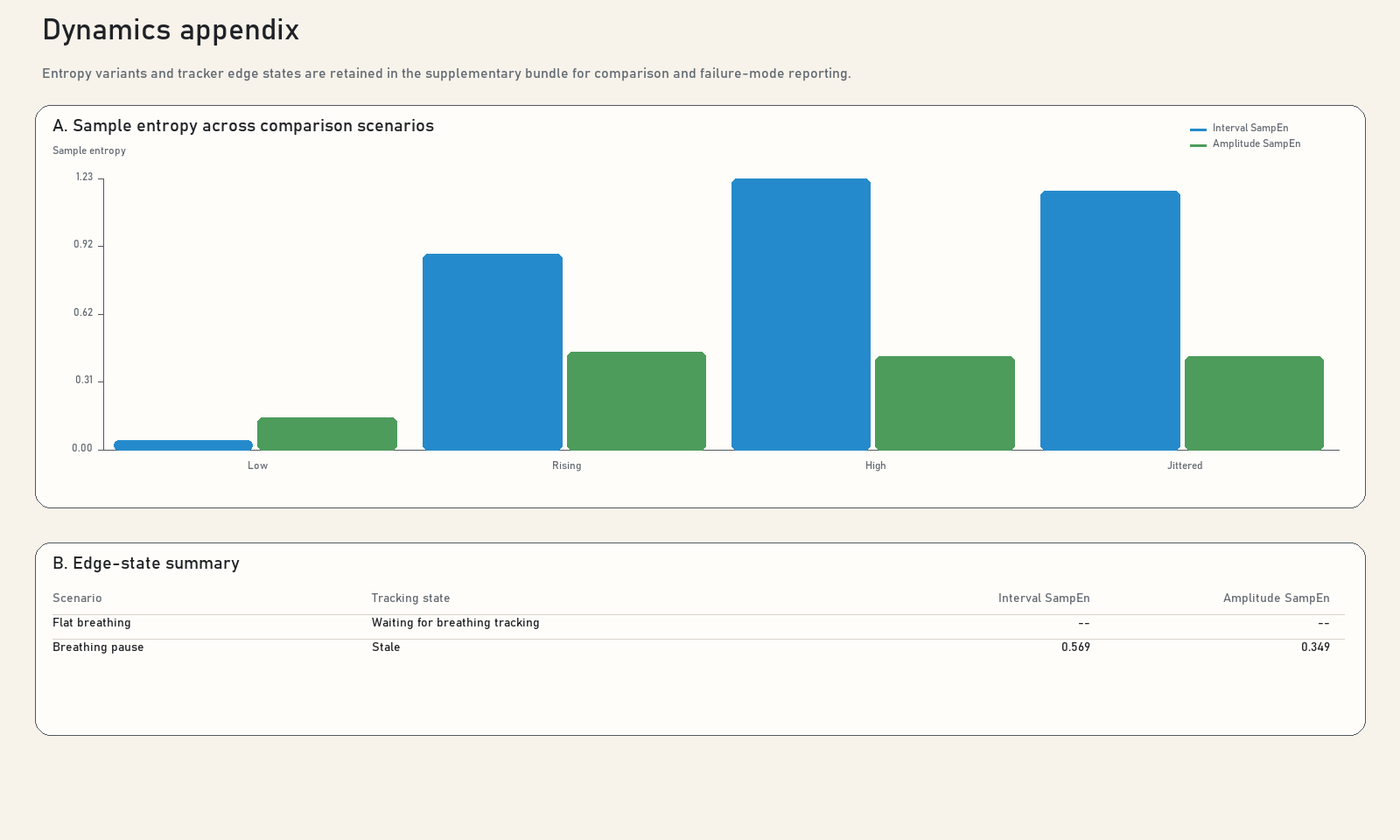Click the 0.569 Interval SampEn value
The image size is (1400, 840).
(1075, 647)
